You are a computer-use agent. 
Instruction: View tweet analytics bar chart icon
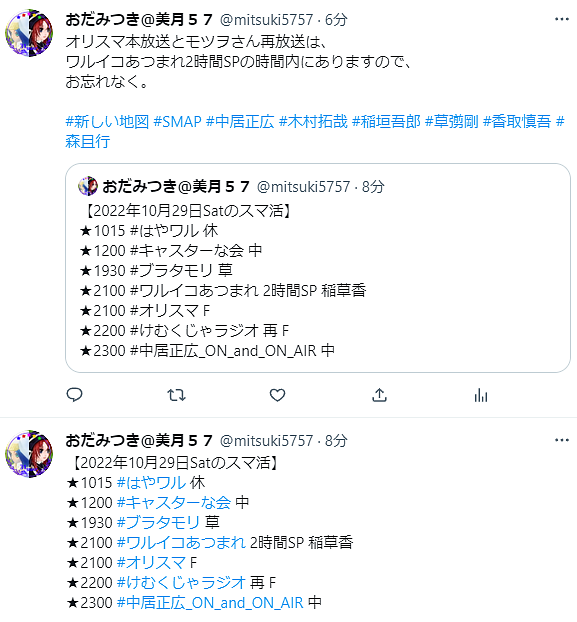coord(481,395)
